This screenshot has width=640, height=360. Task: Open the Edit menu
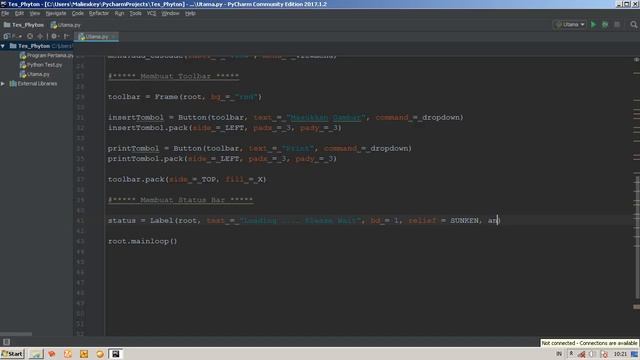point(19,13)
